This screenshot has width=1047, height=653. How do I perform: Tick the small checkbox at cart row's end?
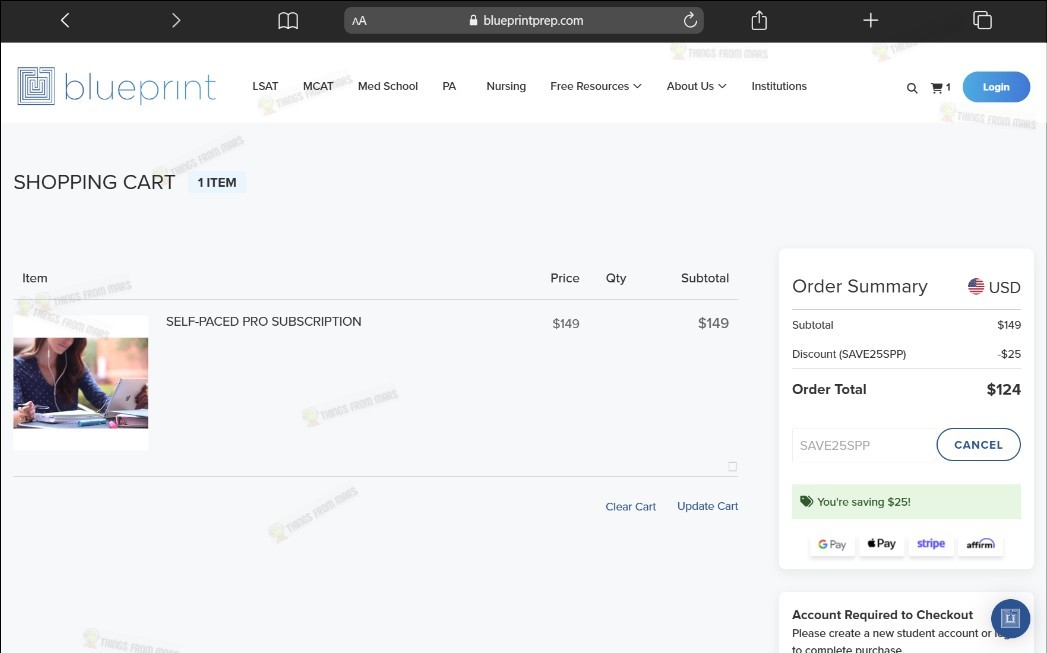click(732, 467)
